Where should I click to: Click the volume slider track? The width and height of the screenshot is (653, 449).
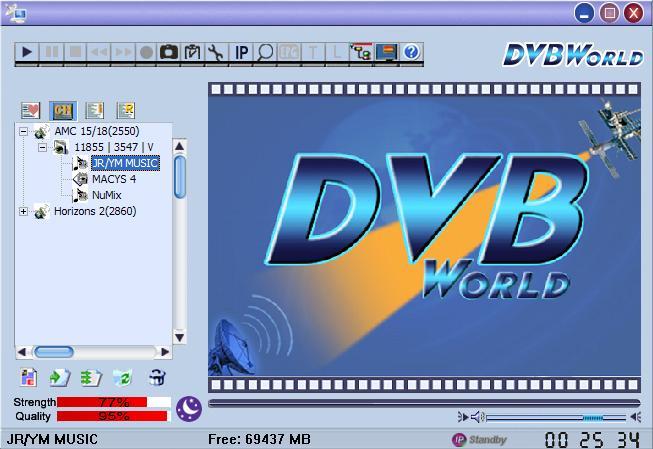tap(556, 417)
